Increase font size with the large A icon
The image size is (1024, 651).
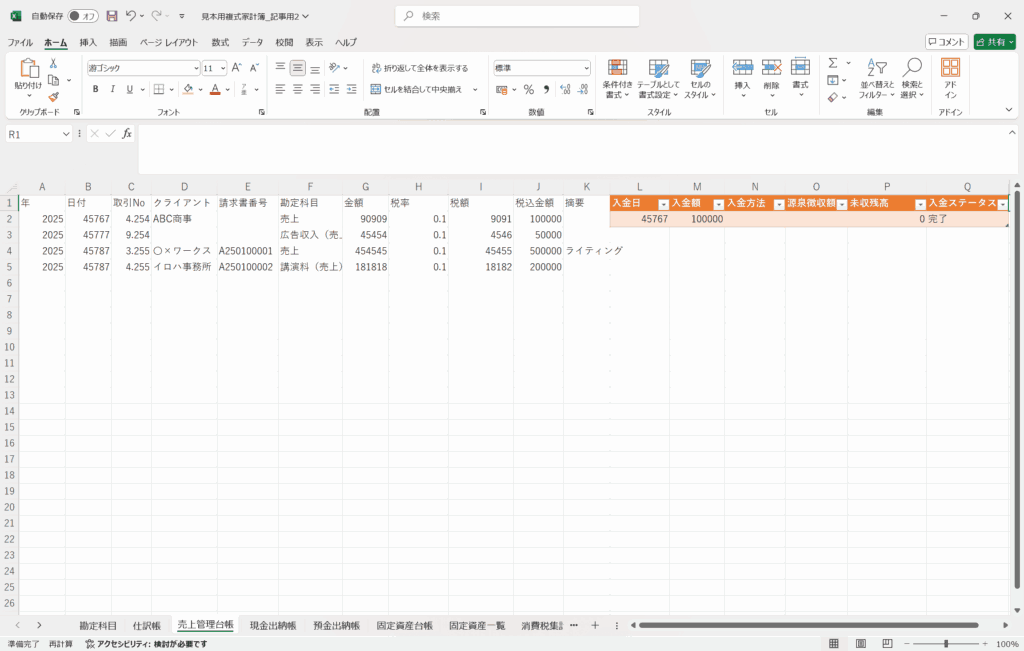(x=237, y=68)
